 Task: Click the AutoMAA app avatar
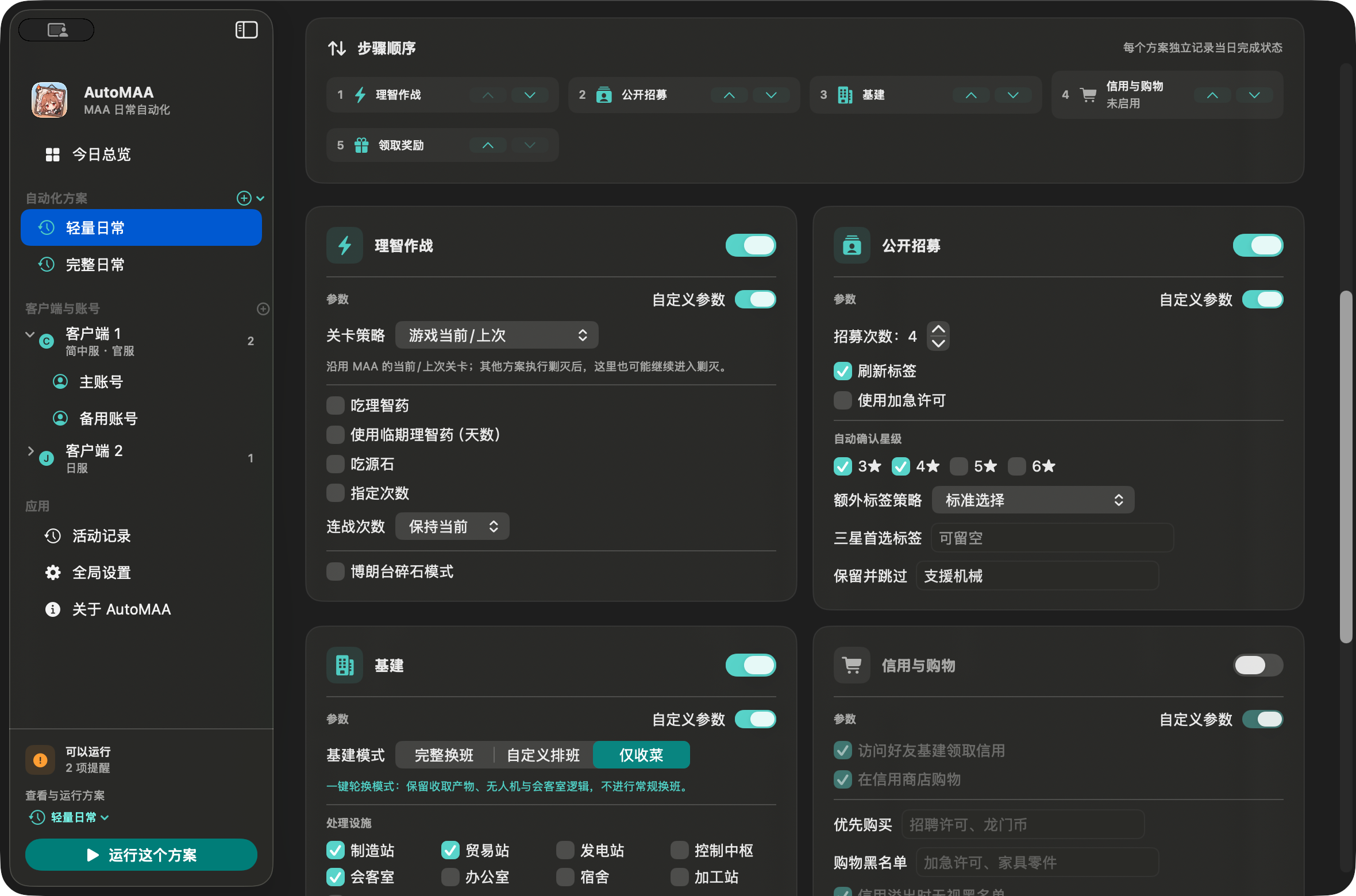(49, 100)
